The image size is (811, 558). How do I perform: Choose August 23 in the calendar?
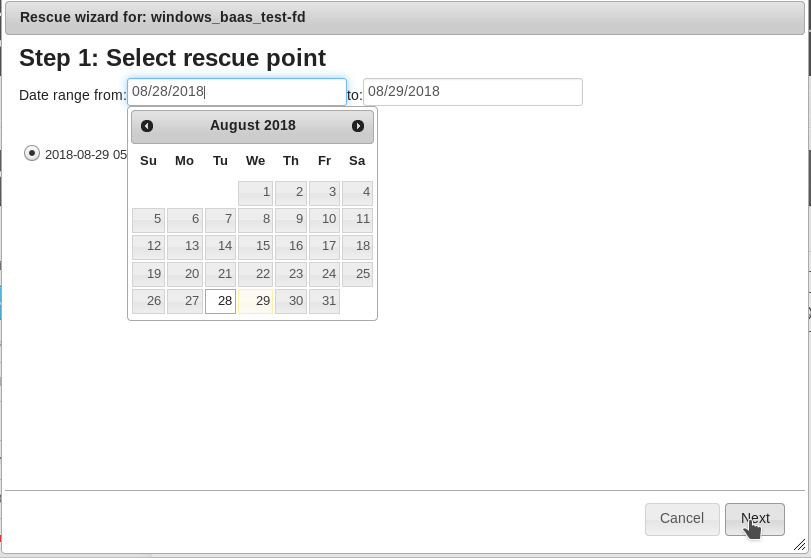[x=291, y=274]
